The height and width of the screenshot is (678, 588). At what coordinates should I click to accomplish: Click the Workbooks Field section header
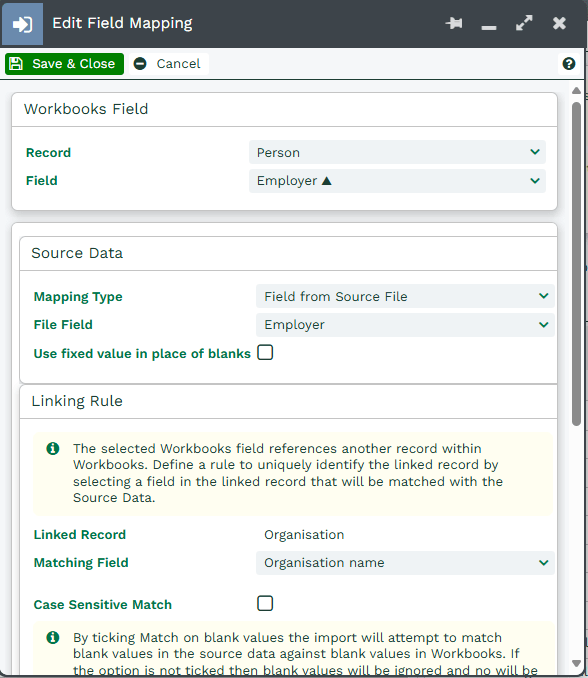pyautogui.click(x=284, y=109)
